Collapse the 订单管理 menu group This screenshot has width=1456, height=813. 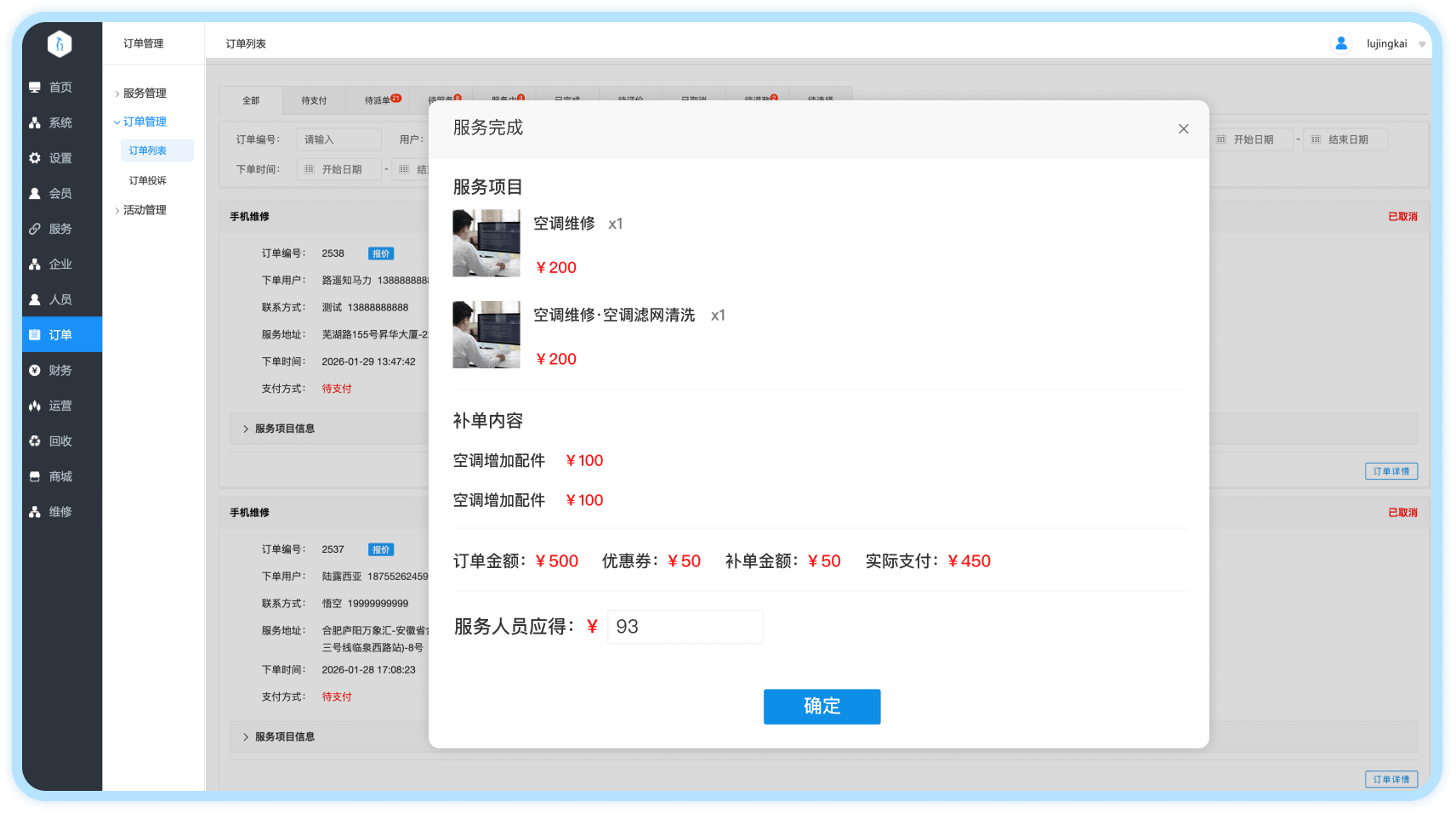pyautogui.click(x=144, y=122)
